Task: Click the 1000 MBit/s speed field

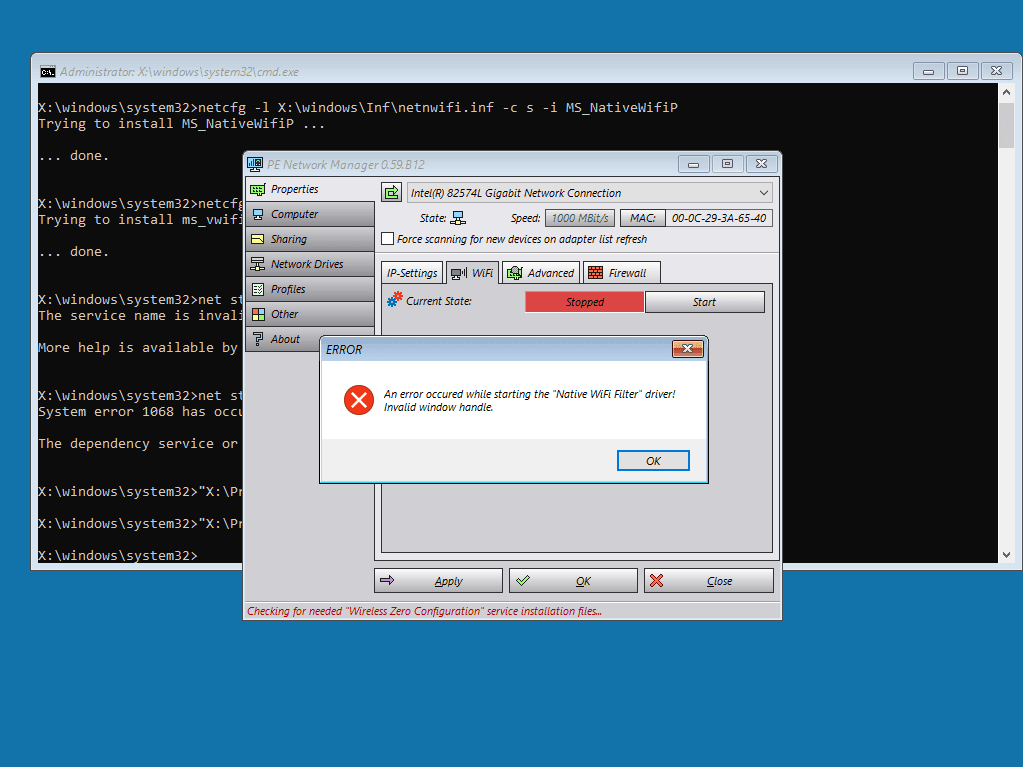Action: 580,217
